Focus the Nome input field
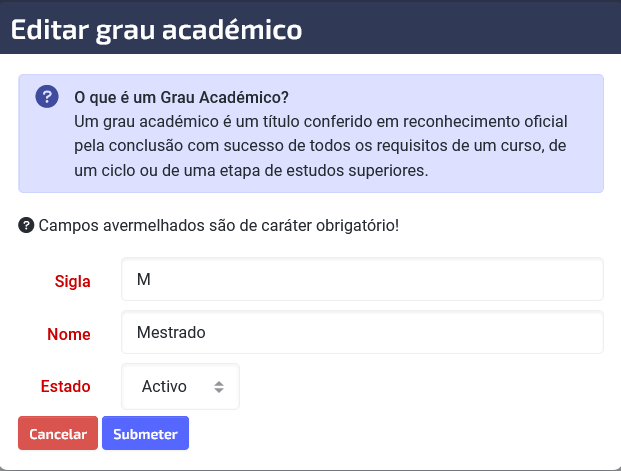 [x=362, y=332]
